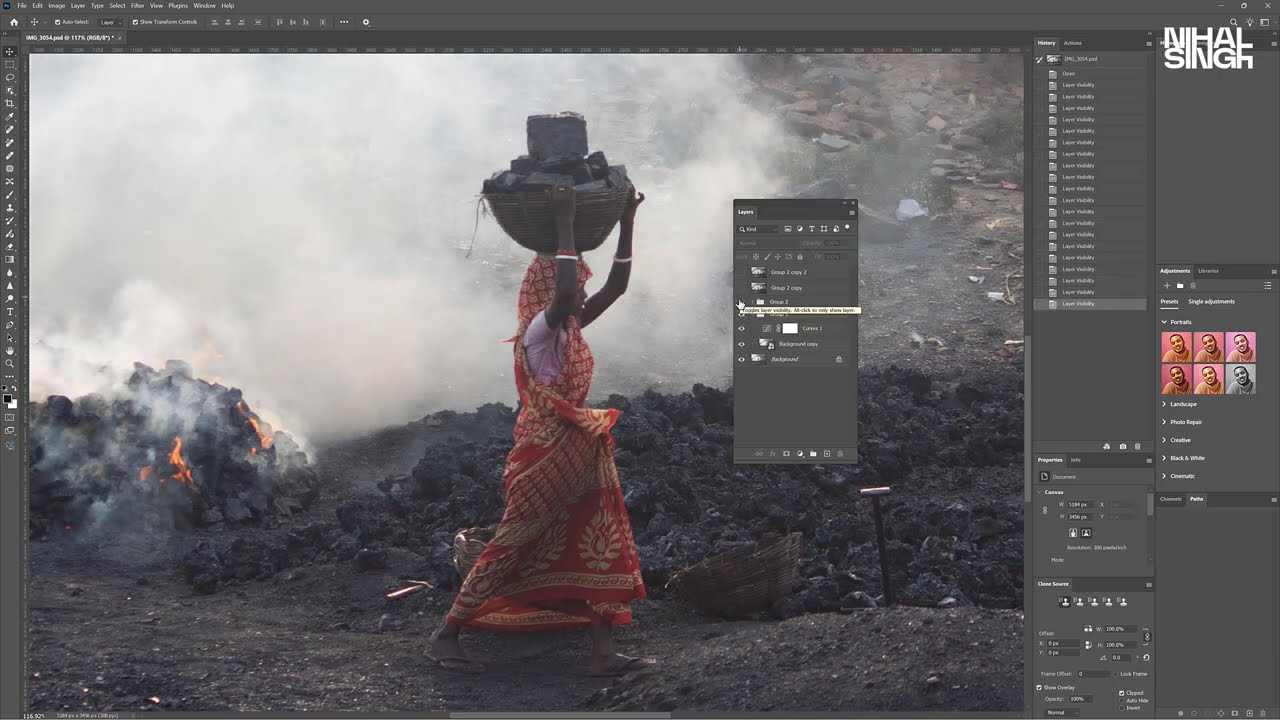The image size is (1280, 720).
Task: Select Single adjustments view
Action: 1211,301
